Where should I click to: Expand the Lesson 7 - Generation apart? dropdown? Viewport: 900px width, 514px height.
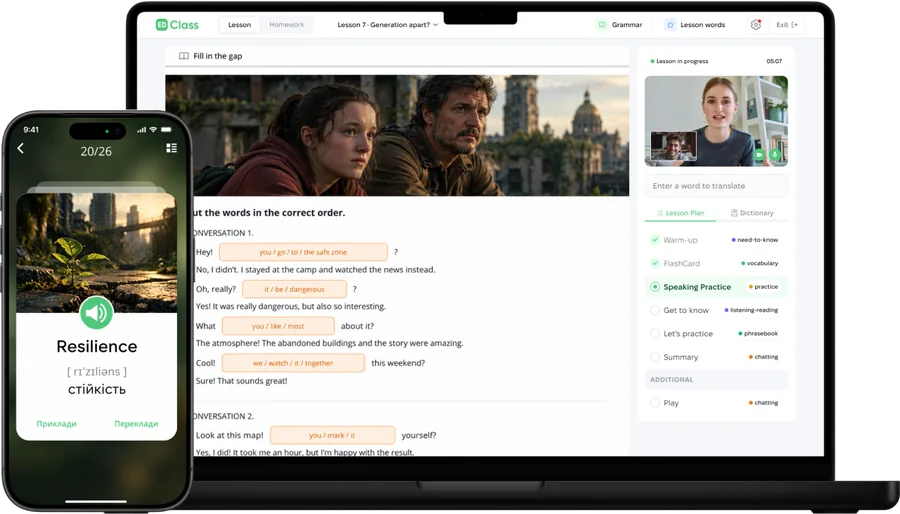(x=387, y=25)
